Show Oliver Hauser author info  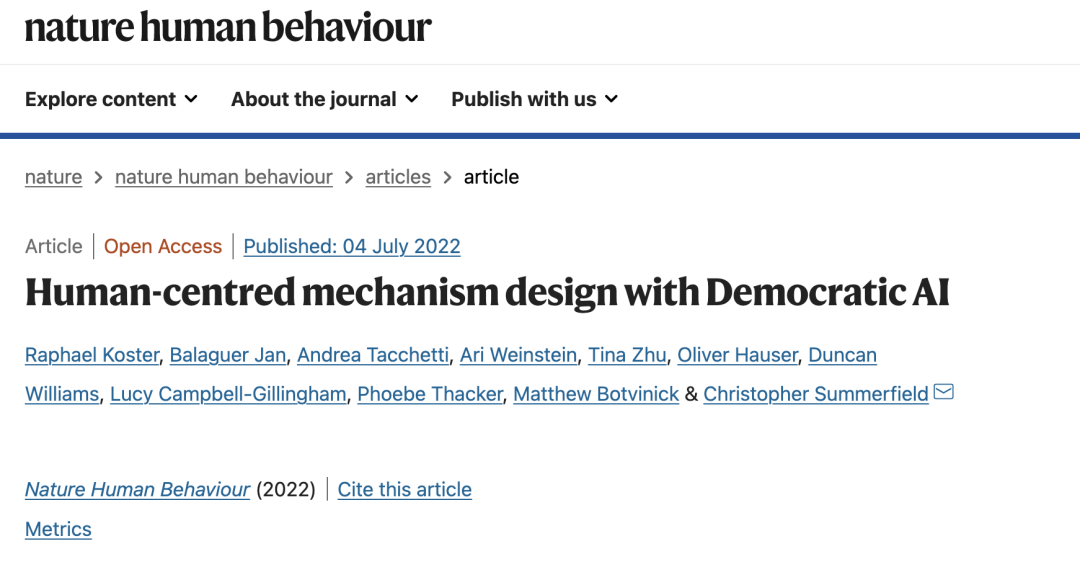coord(737,355)
